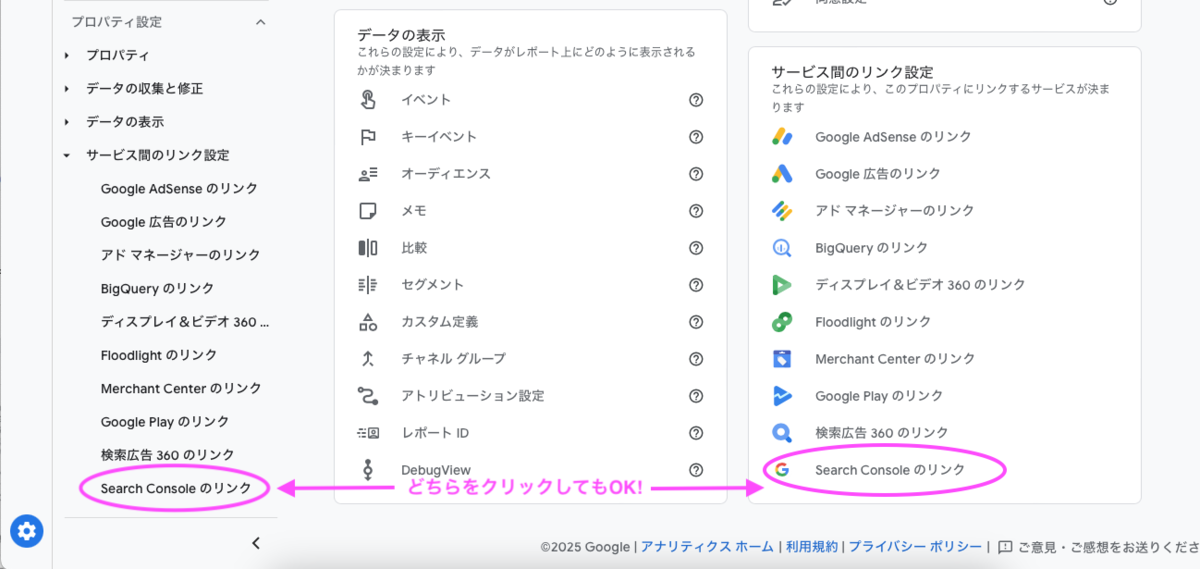
Task: Open help for キーイベント
Action: coord(696,137)
